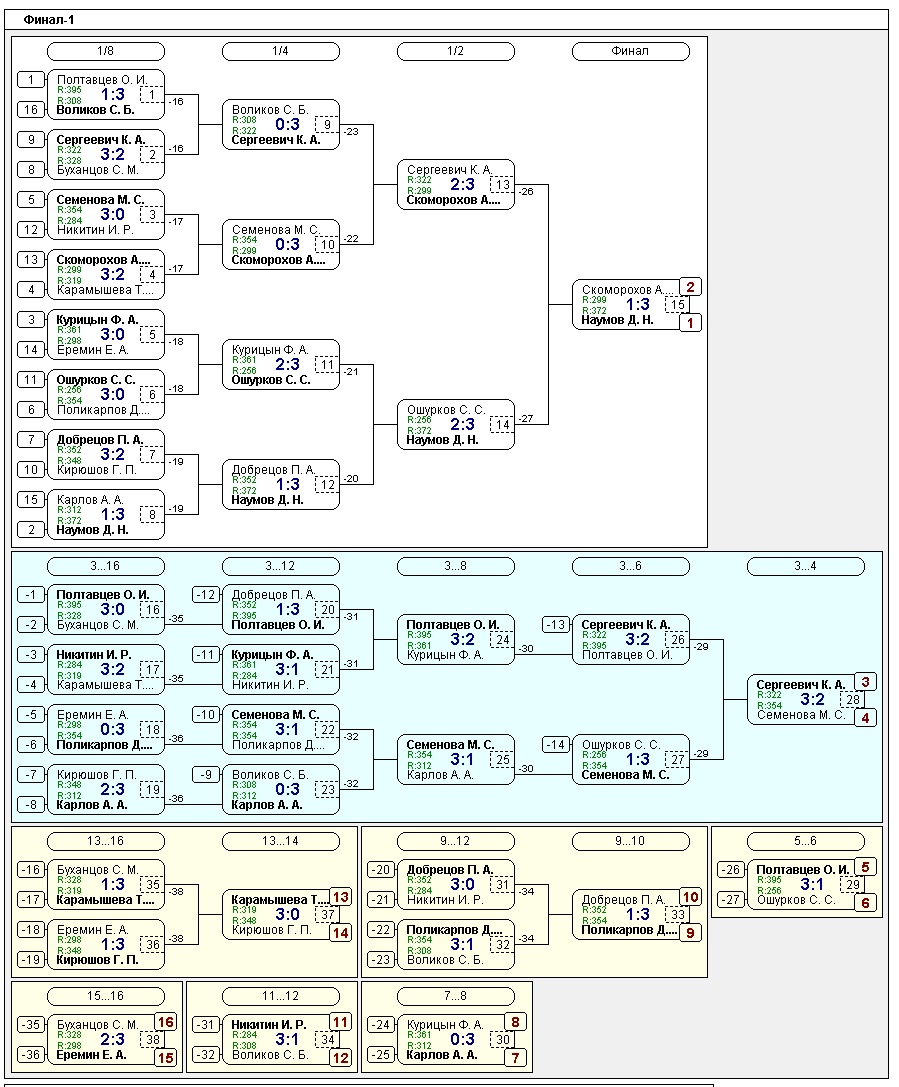Image resolution: width=899 pixels, height=1087 pixels.
Task: Select the Финал-1 tab at the top
Action: coord(49,19)
